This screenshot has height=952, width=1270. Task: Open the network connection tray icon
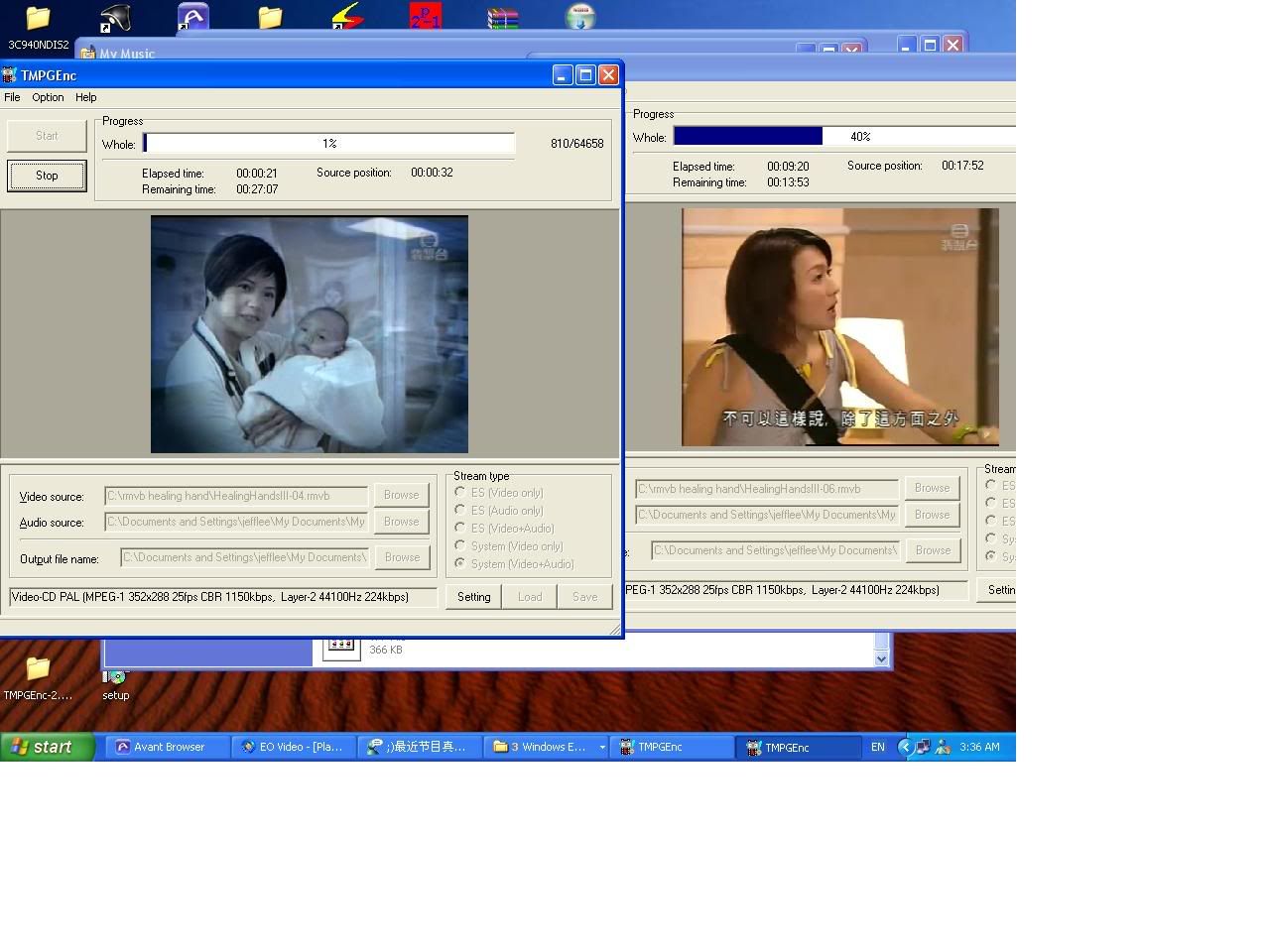pos(923,747)
